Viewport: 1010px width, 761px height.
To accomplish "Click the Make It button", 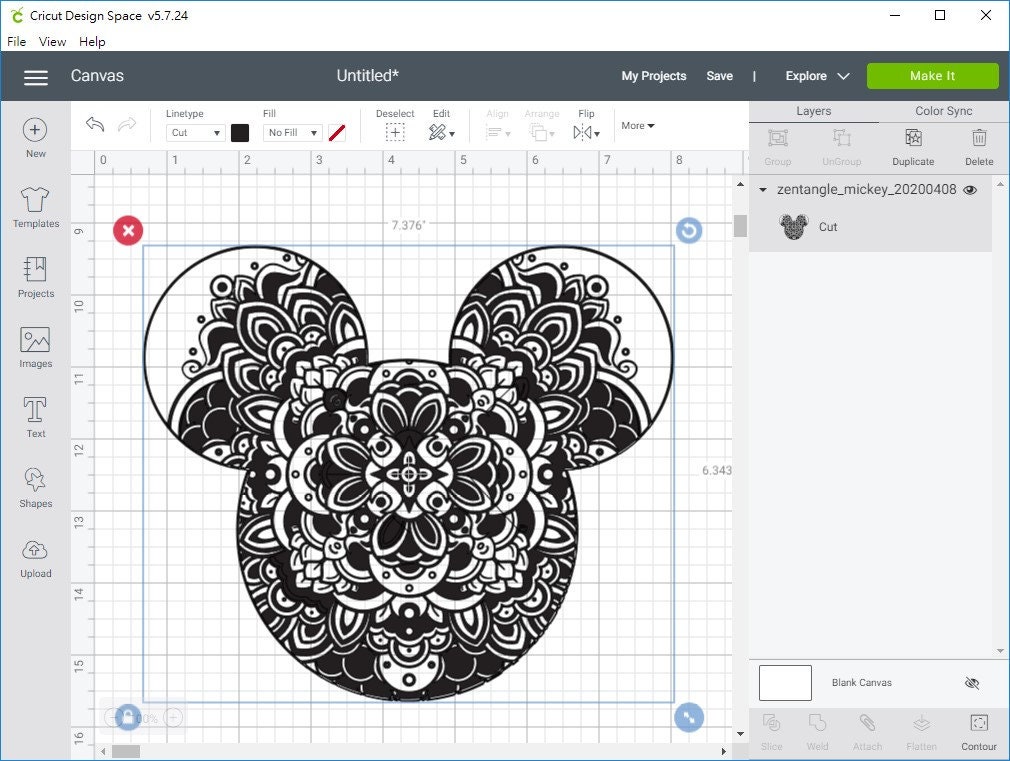I will 933,76.
